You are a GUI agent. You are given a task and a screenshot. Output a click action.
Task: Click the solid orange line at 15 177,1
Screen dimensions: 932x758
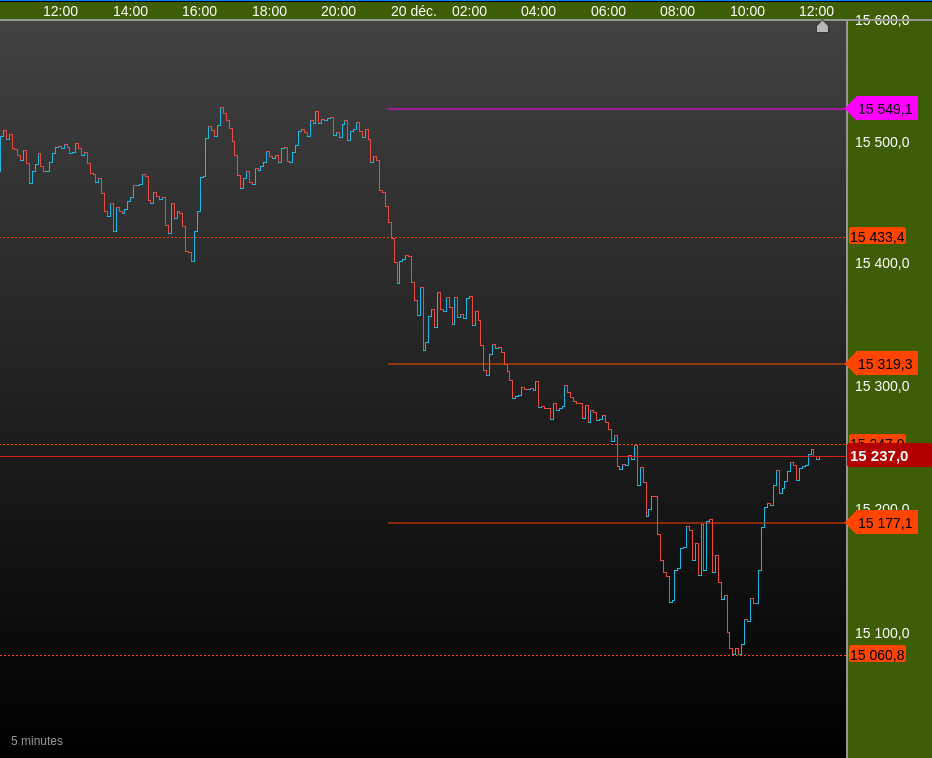point(617,523)
